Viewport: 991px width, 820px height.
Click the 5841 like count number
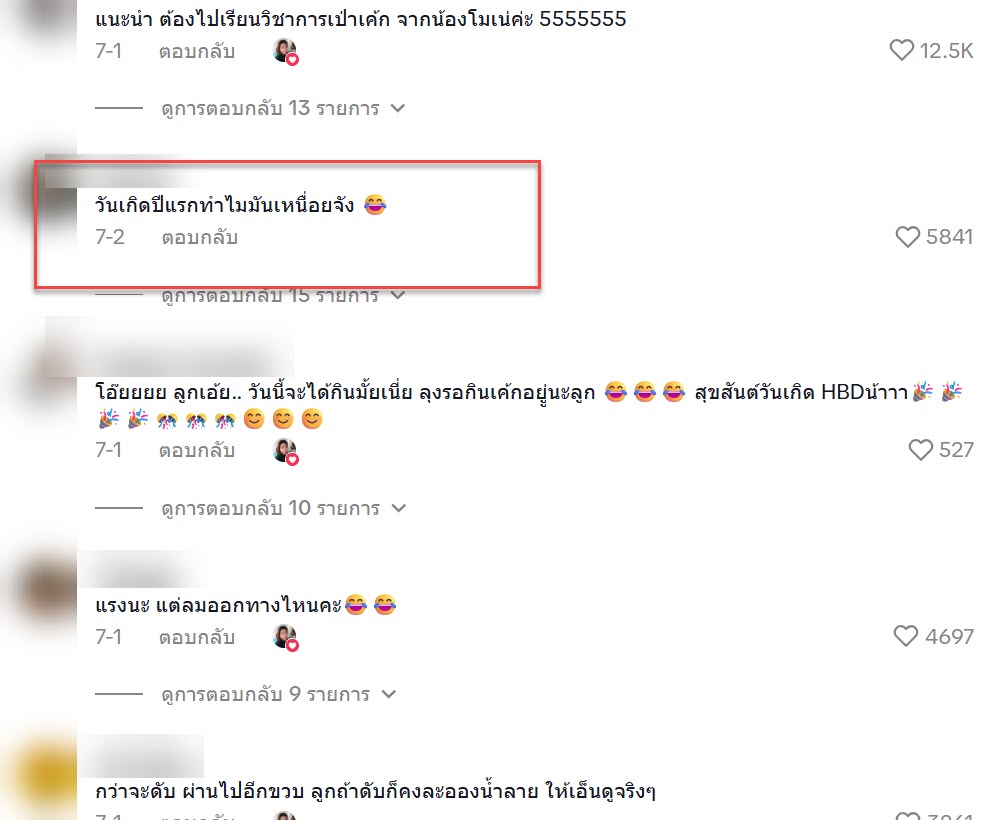[x=949, y=236]
